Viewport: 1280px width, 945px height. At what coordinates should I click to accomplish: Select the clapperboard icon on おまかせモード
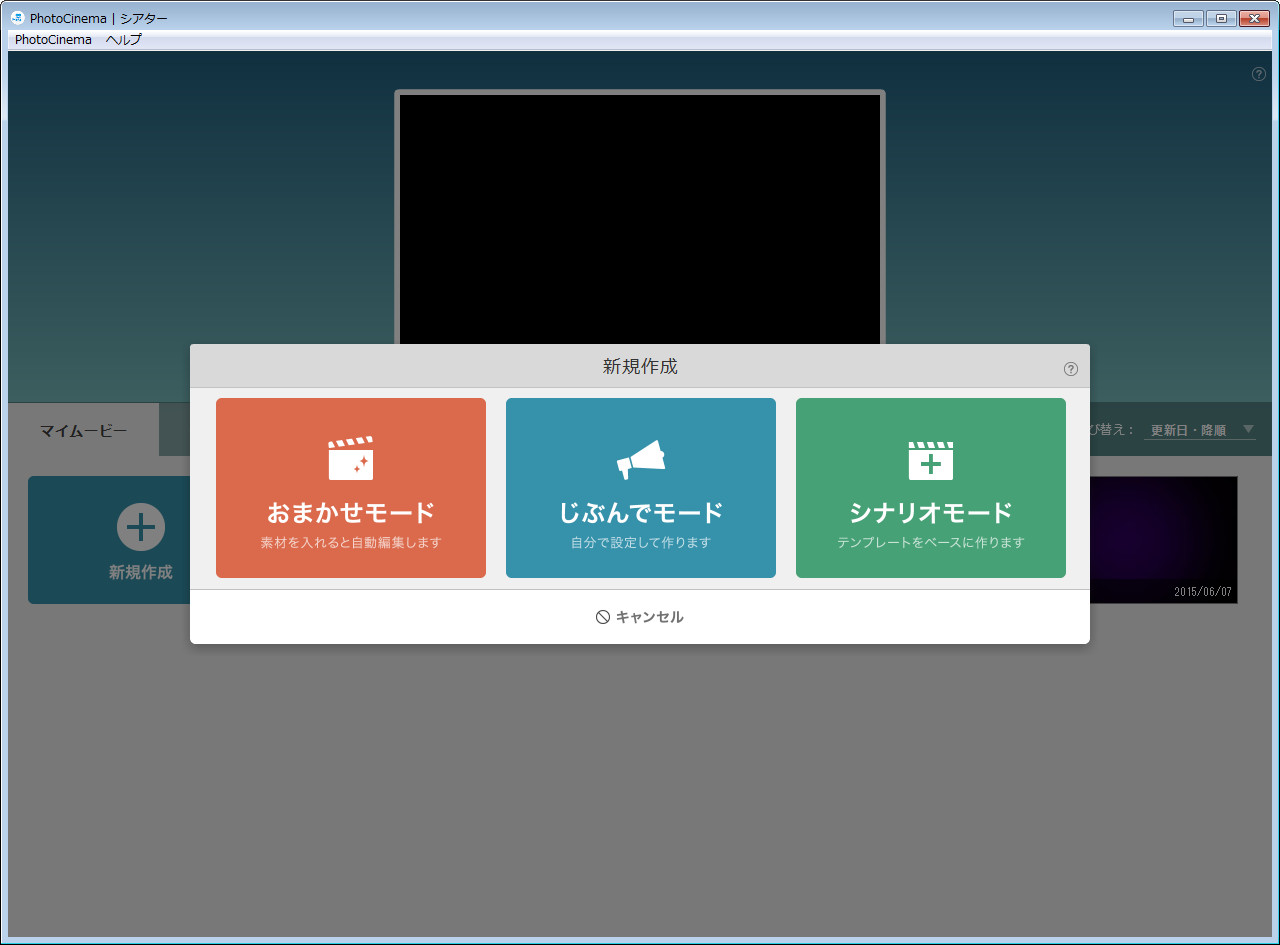(350, 458)
